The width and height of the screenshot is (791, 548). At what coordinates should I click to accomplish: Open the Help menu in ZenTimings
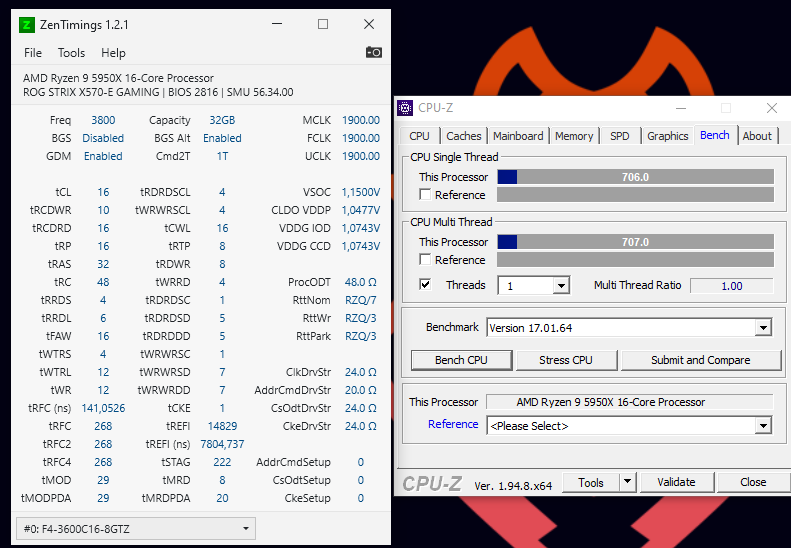coord(113,53)
